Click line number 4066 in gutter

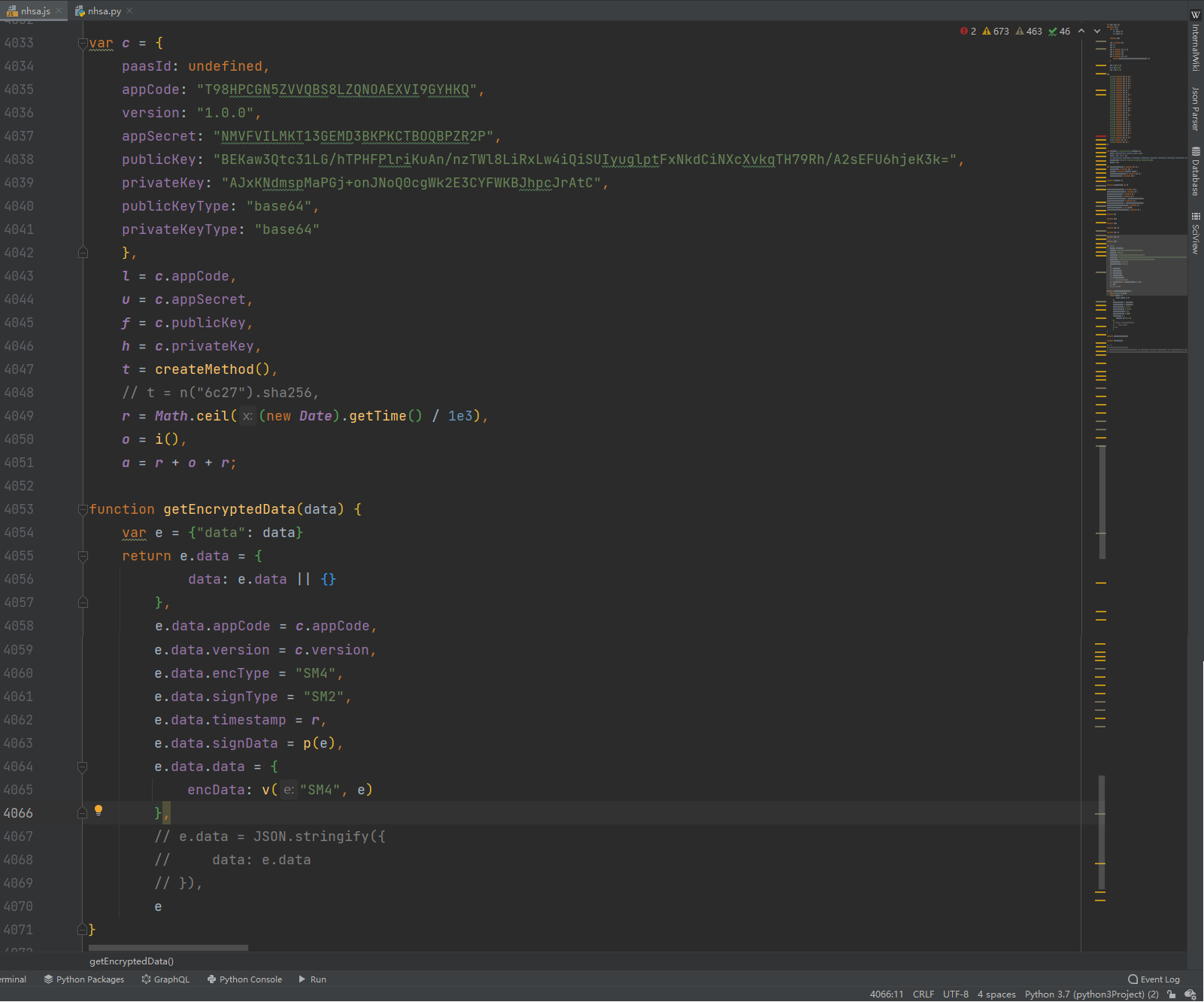click(x=18, y=813)
